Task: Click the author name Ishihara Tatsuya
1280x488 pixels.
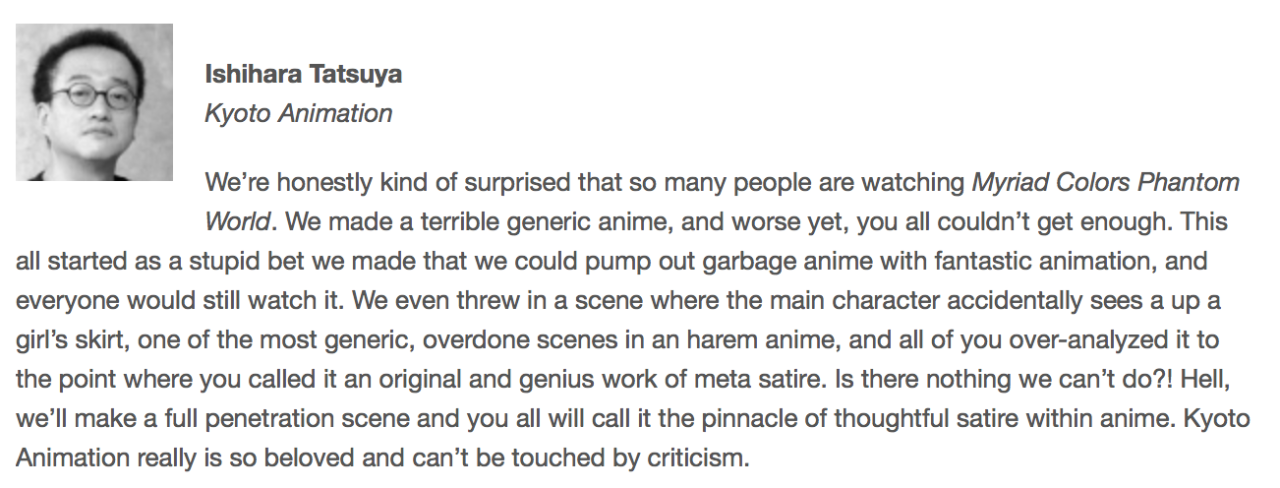Action: click(x=303, y=74)
